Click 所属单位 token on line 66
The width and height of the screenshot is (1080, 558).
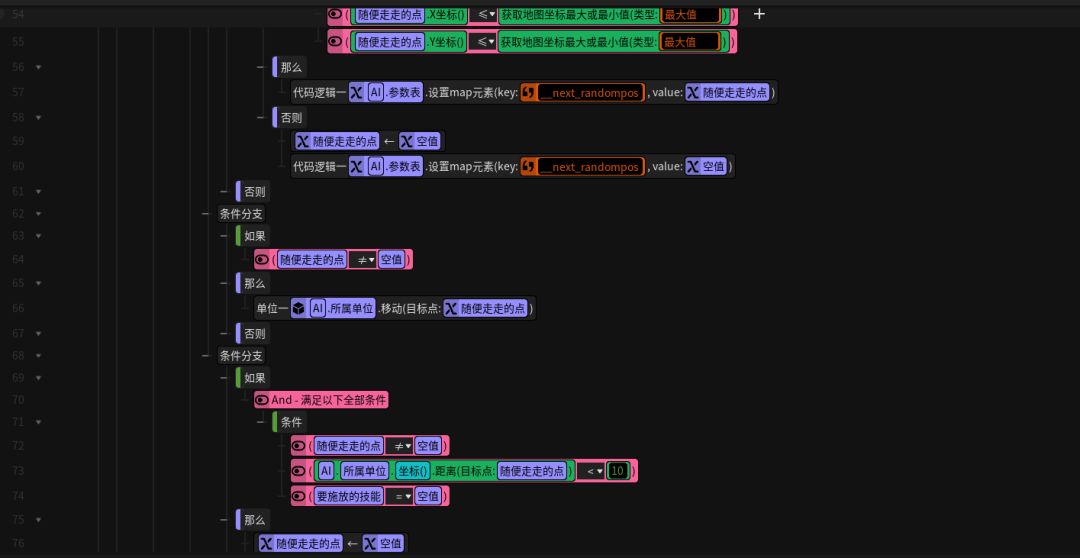click(x=351, y=309)
